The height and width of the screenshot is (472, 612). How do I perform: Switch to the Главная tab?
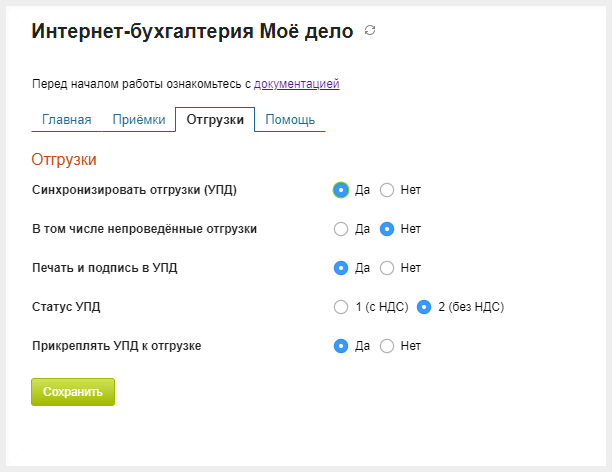(x=67, y=120)
